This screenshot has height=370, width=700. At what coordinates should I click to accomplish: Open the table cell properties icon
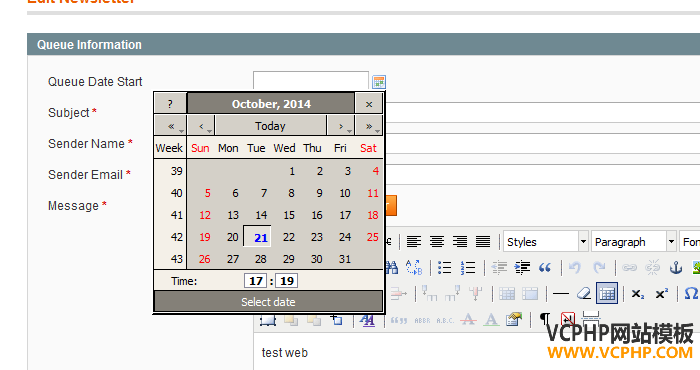(x=530, y=294)
